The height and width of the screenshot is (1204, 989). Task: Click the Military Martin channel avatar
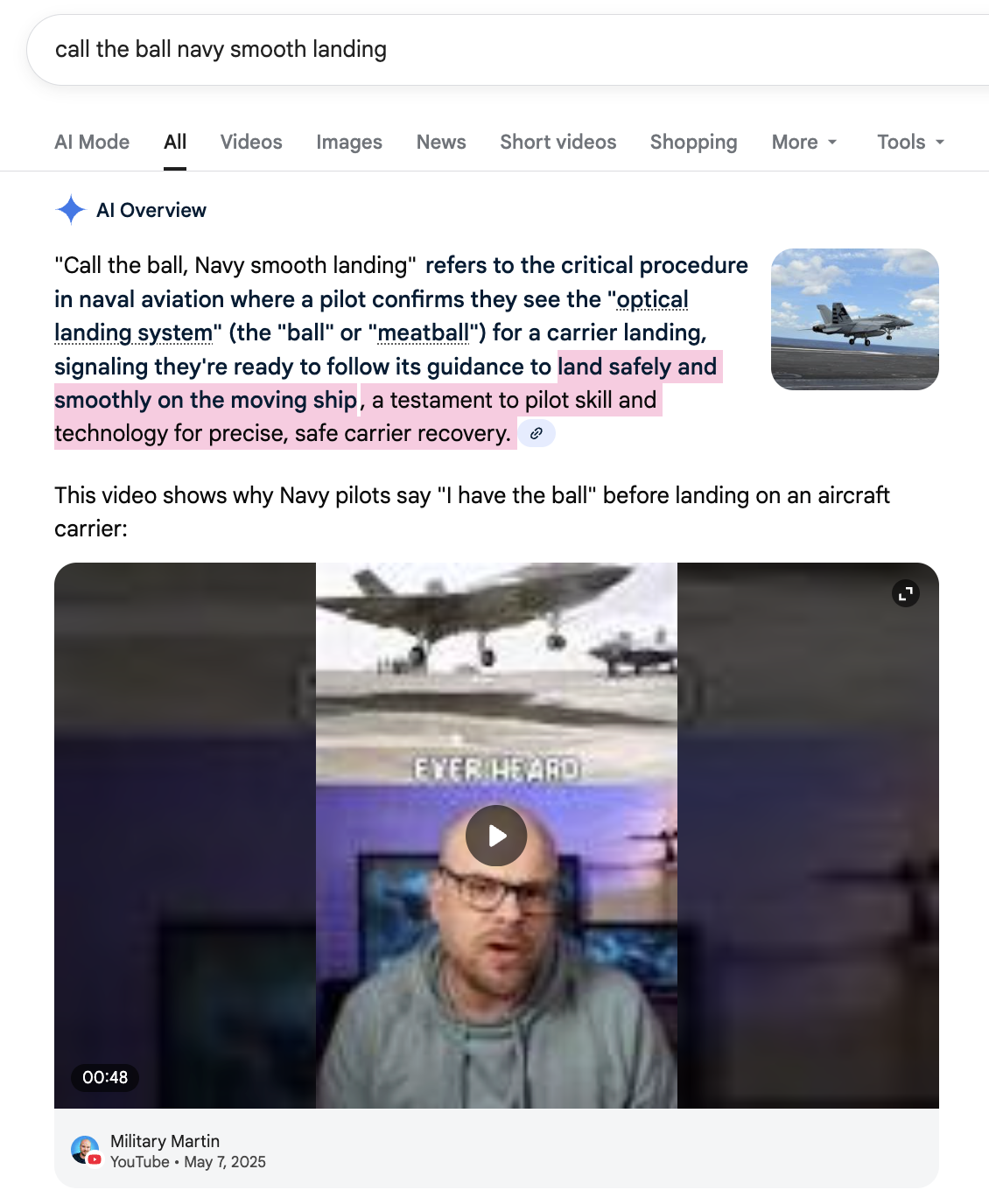point(85,1151)
